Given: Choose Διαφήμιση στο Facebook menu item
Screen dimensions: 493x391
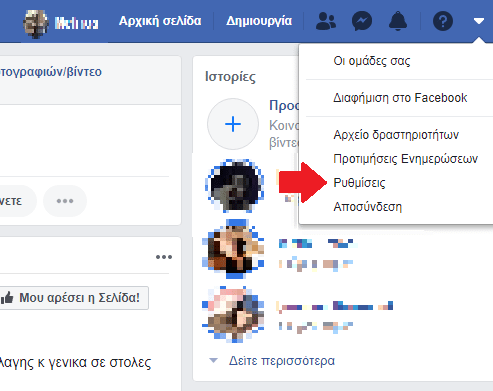Looking at the screenshot, I should point(400,98).
